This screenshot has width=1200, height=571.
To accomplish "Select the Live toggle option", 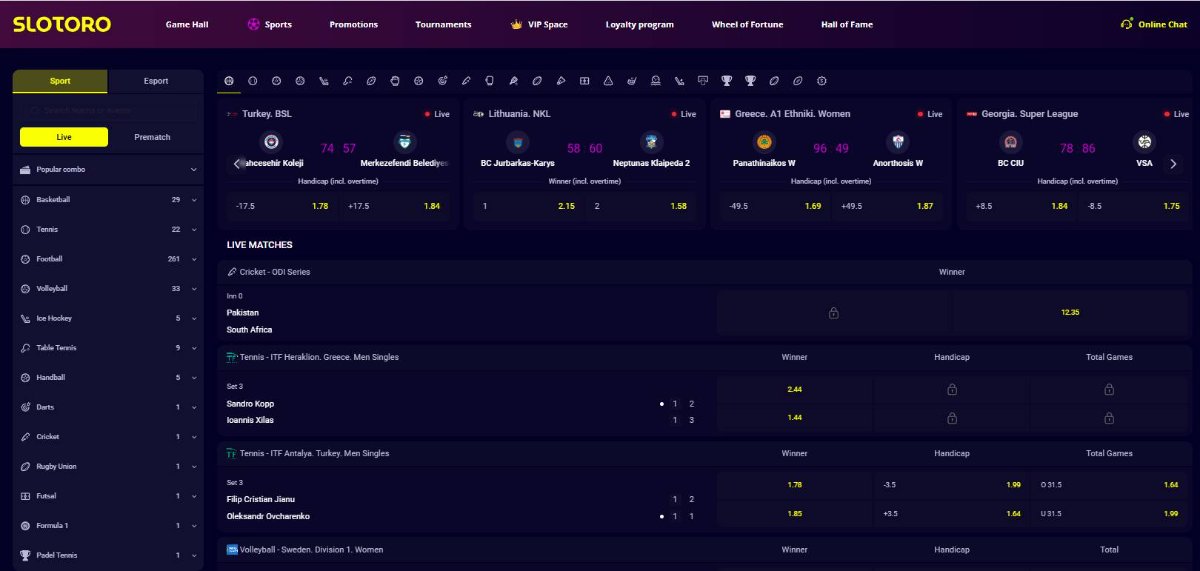I will (x=64, y=137).
